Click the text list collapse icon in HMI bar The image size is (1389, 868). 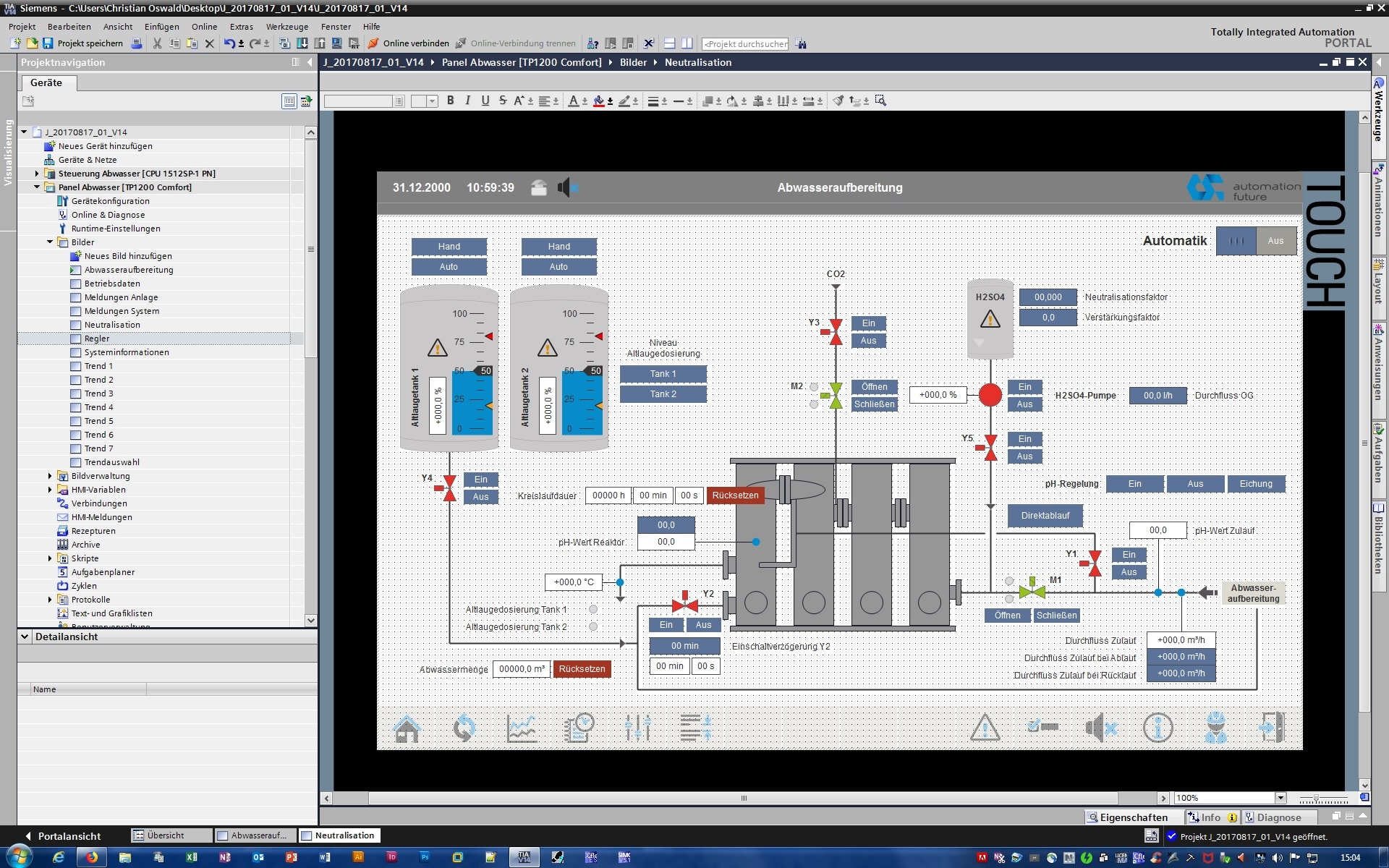pyautogui.click(x=696, y=728)
